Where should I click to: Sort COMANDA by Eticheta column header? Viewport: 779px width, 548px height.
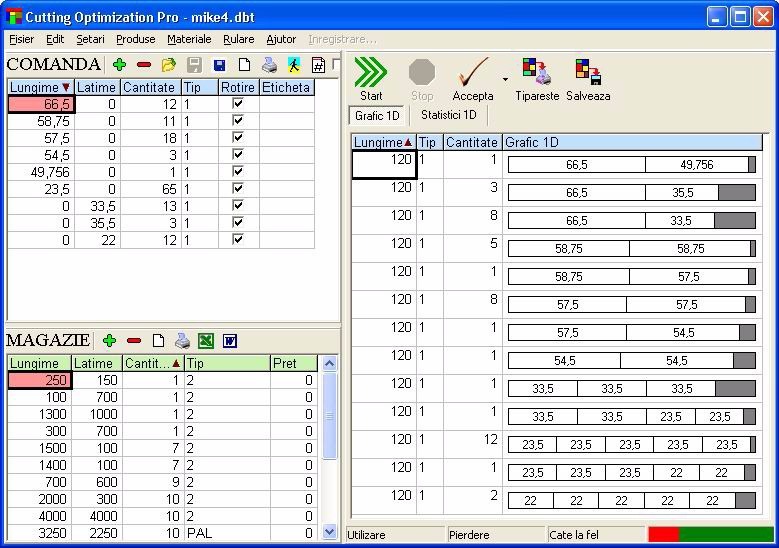coord(287,87)
